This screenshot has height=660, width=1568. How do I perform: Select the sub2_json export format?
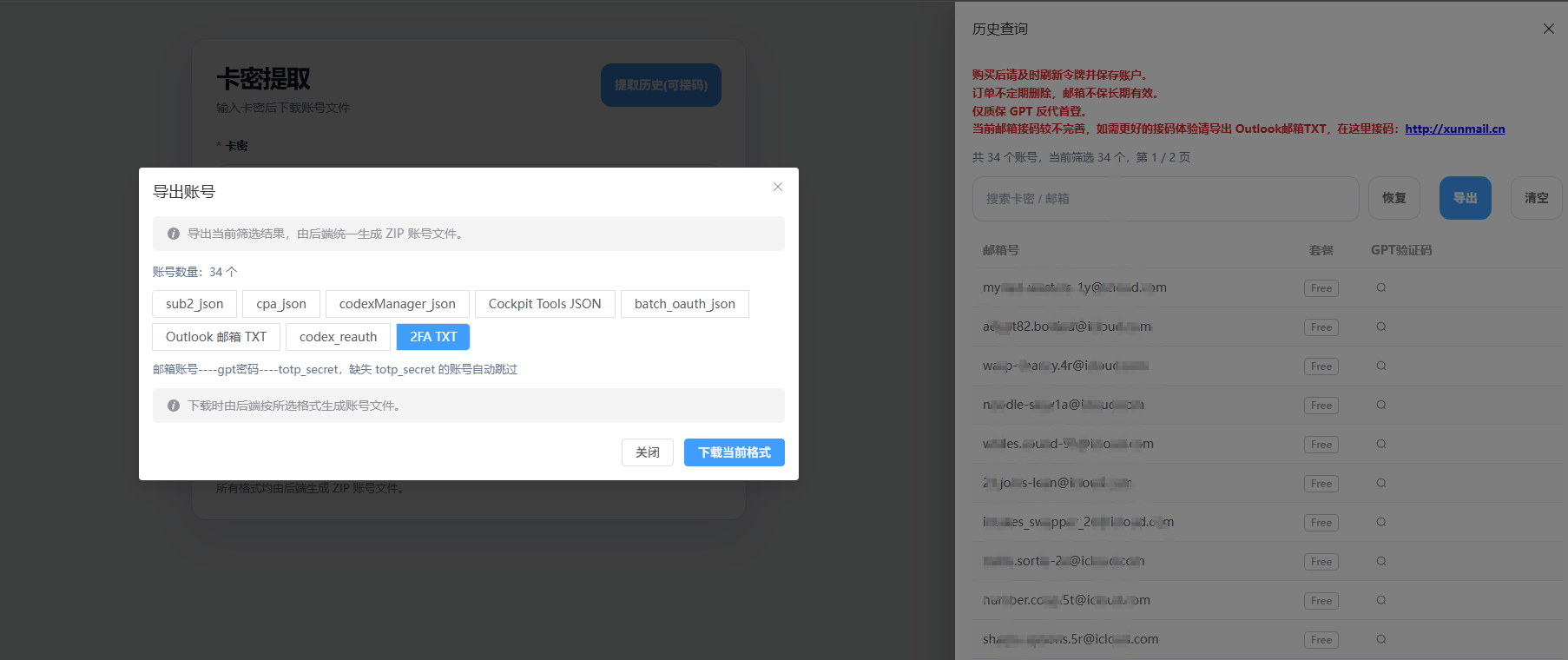(x=194, y=304)
